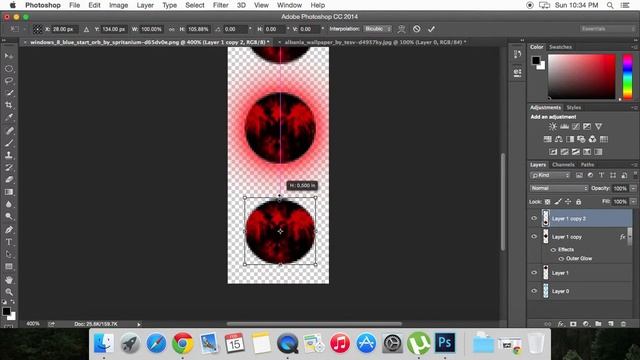This screenshot has height=360, width=640.
Task: Select the Gradient tool
Action: (9, 192)
